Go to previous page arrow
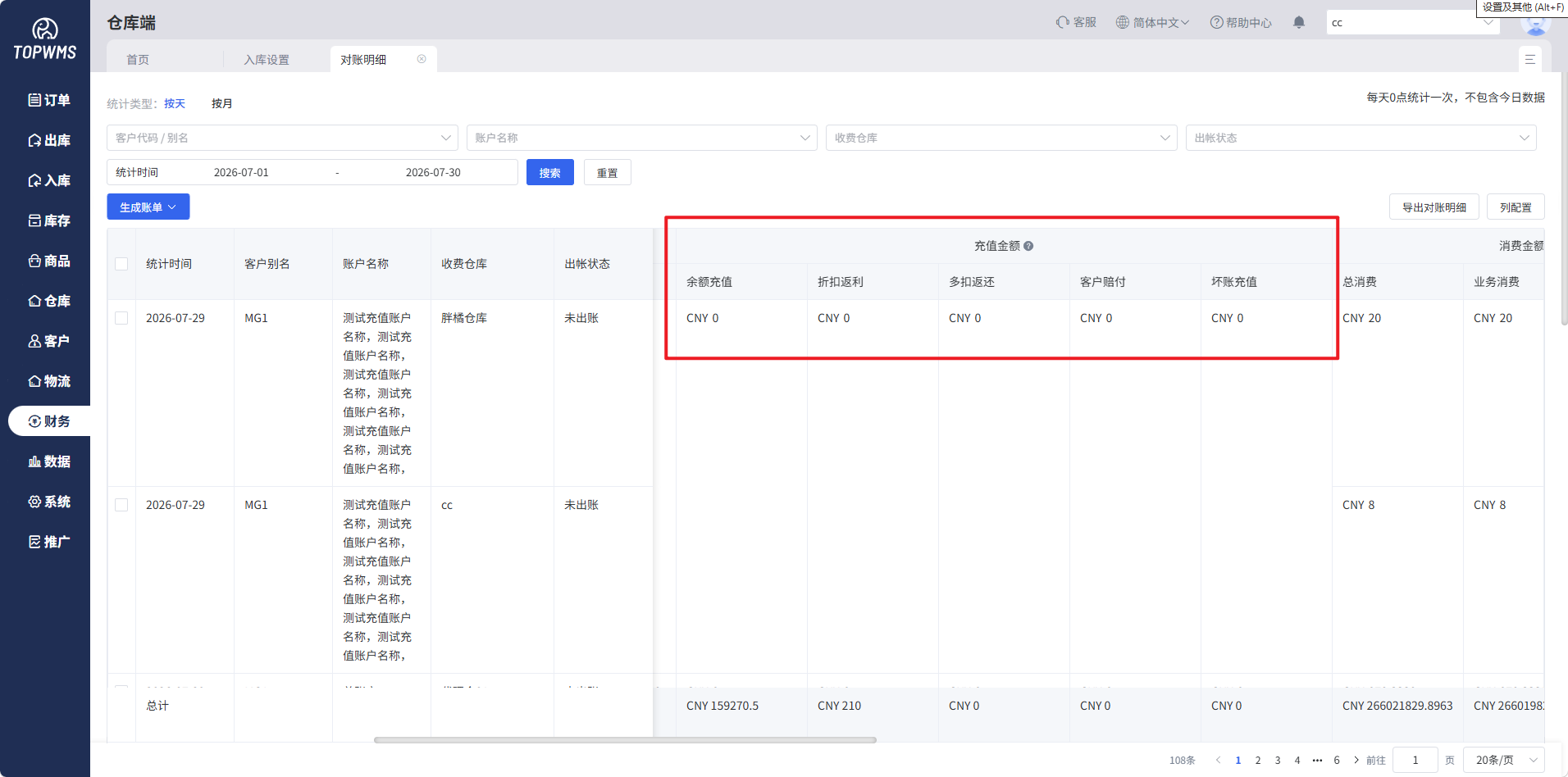This screenshot has height=777, width=1568. pos(1219,760)
